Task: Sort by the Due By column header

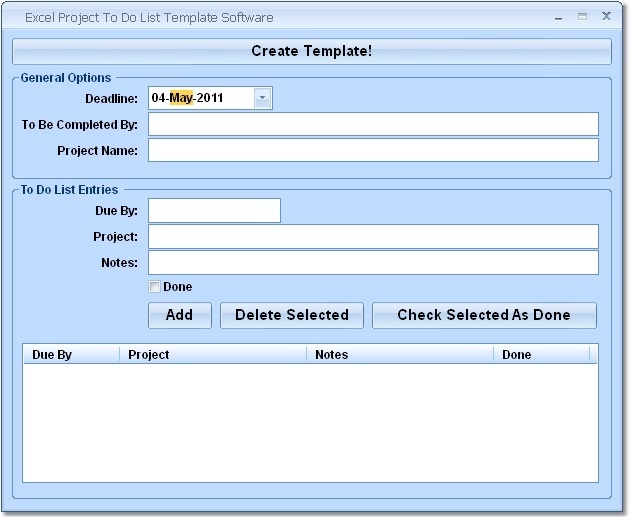Action: coord(72,355)
